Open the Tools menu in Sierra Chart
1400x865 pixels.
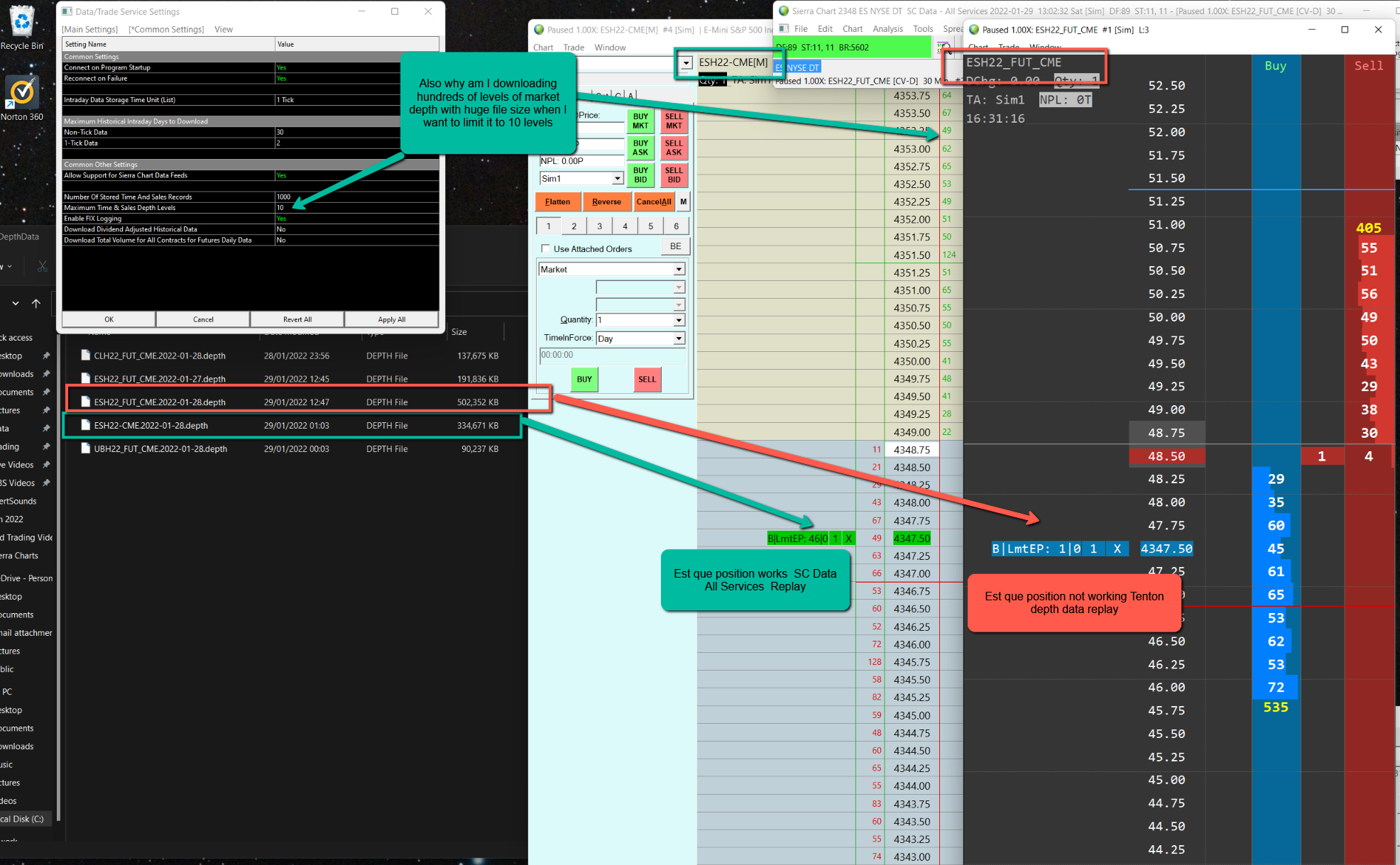(923, 29)
